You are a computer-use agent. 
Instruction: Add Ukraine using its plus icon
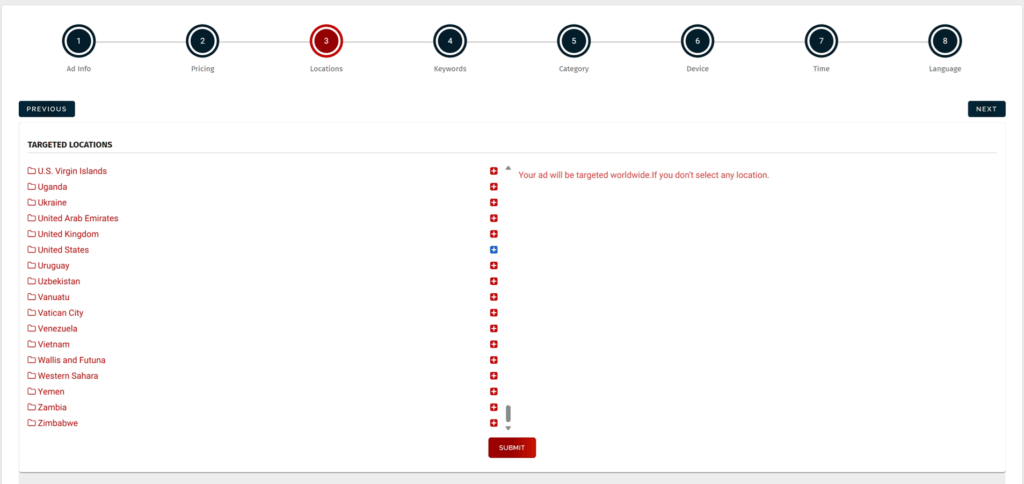pyautogui.click(x=493, y=203)
